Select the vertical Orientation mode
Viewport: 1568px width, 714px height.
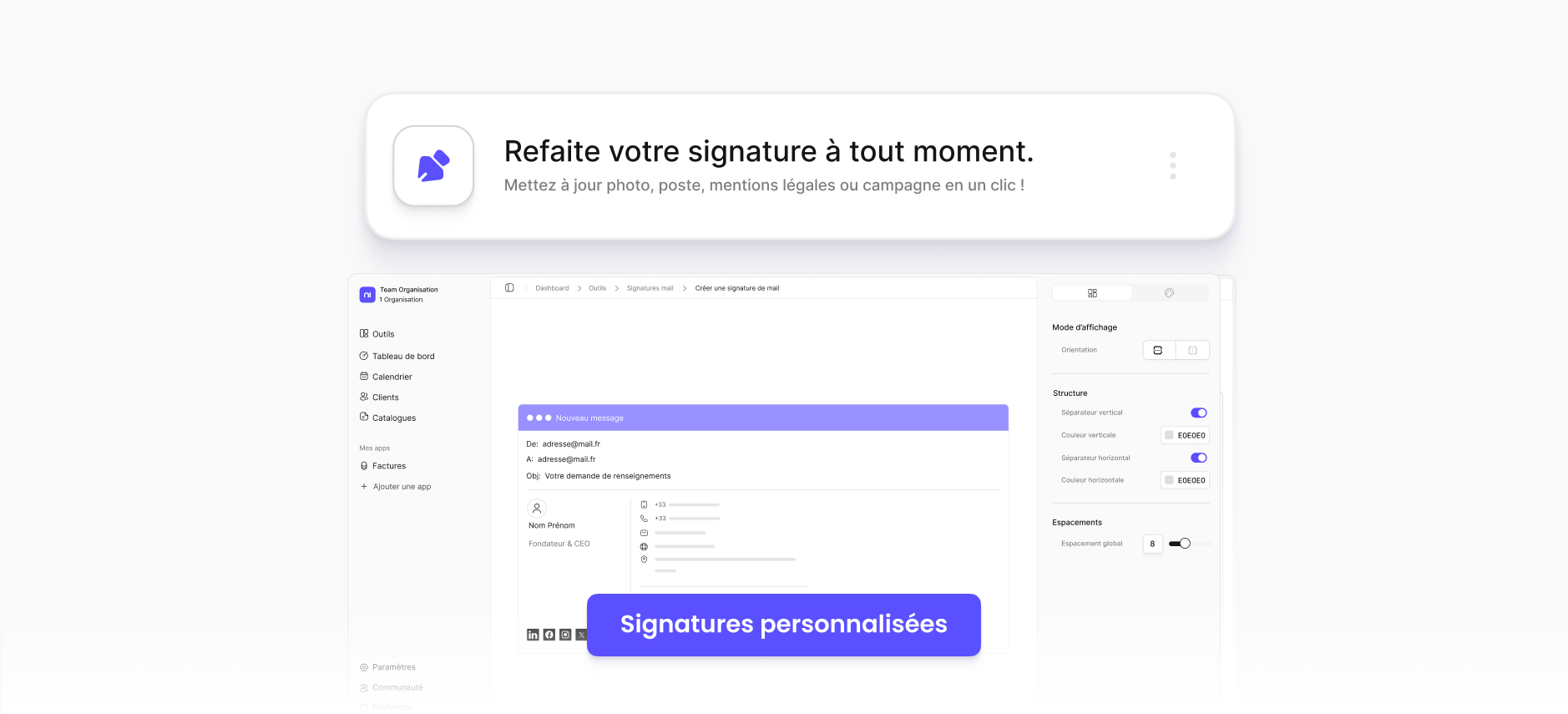(1194, 349)
